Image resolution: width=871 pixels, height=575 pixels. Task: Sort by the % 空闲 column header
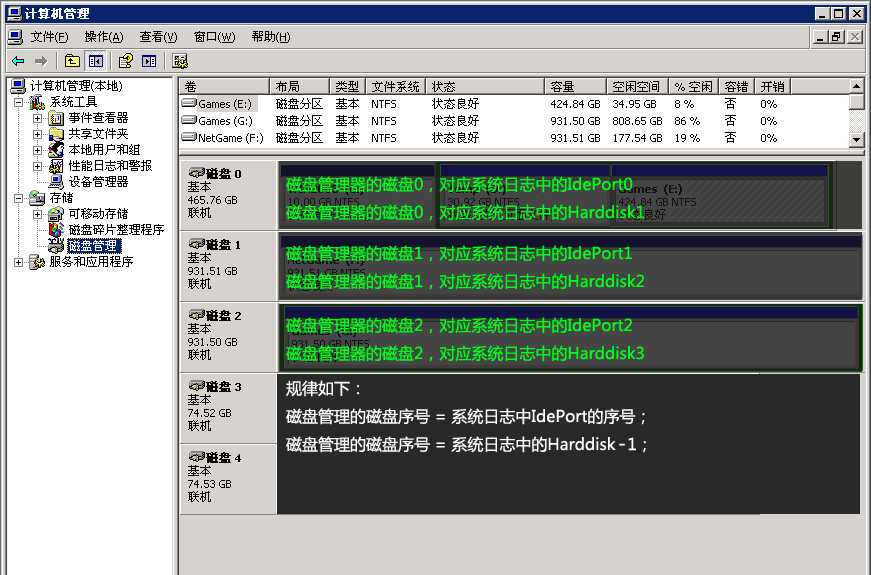click(x=693, y=87)
